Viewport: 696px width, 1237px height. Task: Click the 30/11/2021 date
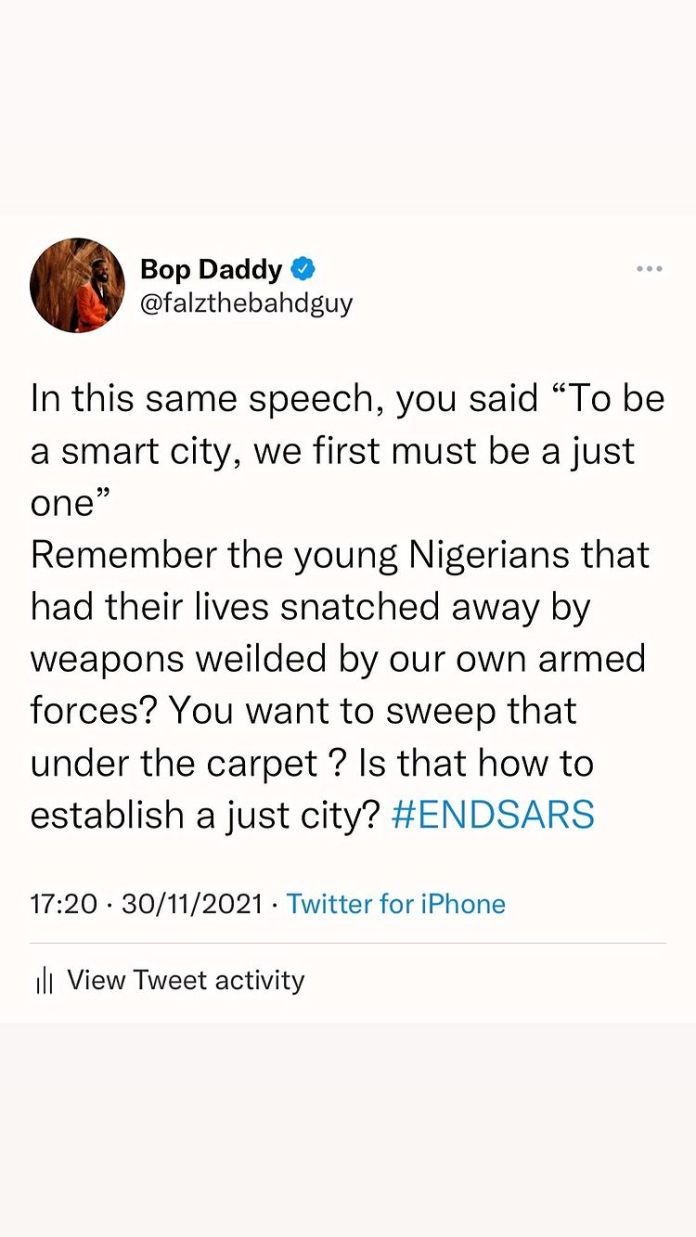click(192, 904)
